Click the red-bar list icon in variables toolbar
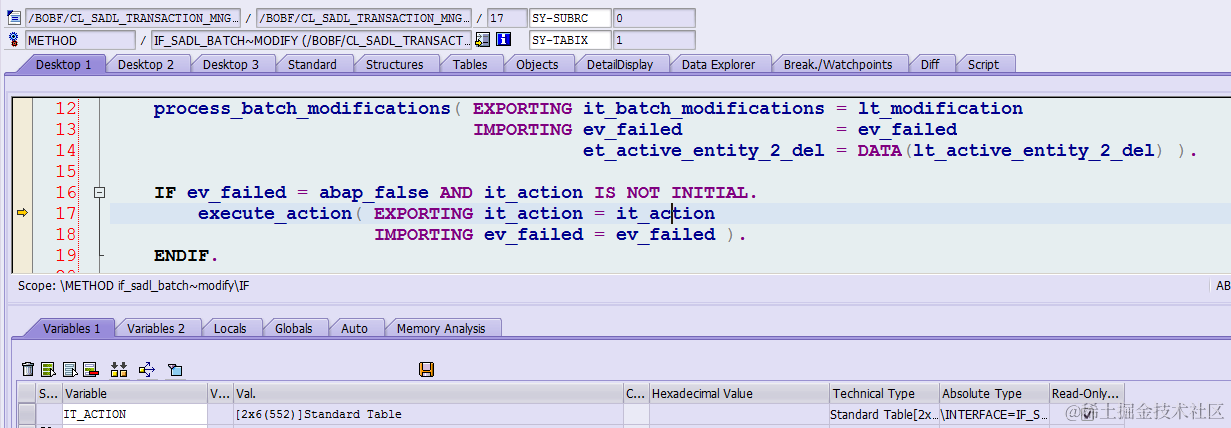This screenshot has height=428, width=1231. pos(90,370)
